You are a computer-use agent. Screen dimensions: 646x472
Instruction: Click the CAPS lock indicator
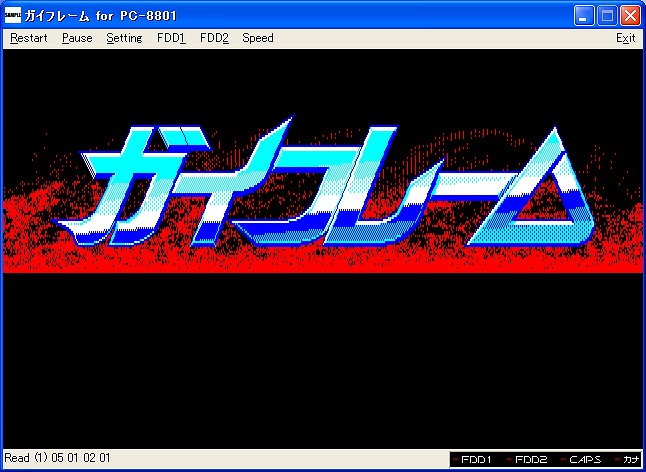(x=584, y=460)
